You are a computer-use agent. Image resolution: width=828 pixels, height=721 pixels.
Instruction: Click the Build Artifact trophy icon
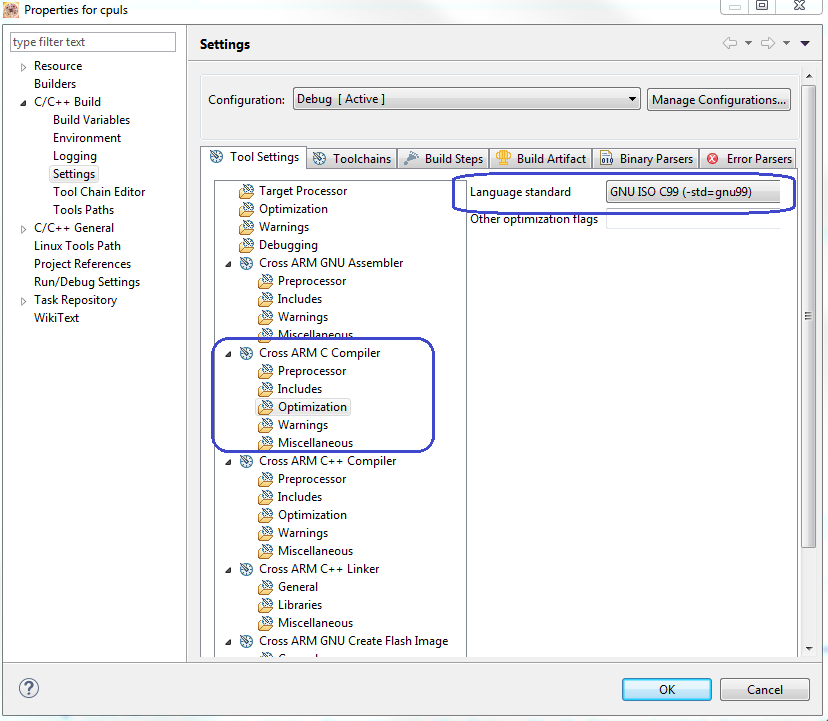[503, 157]
